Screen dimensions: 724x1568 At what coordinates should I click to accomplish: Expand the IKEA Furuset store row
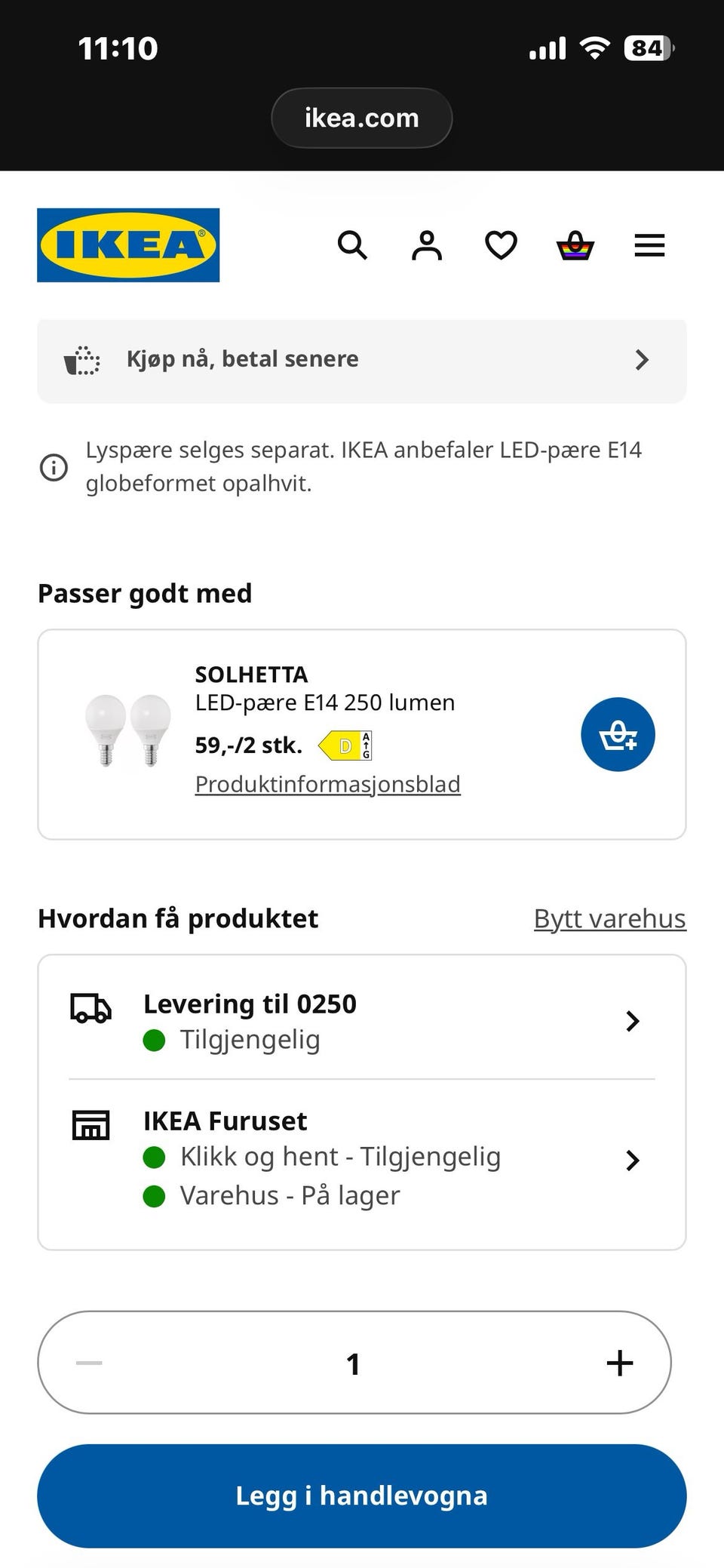point(362,1159)
